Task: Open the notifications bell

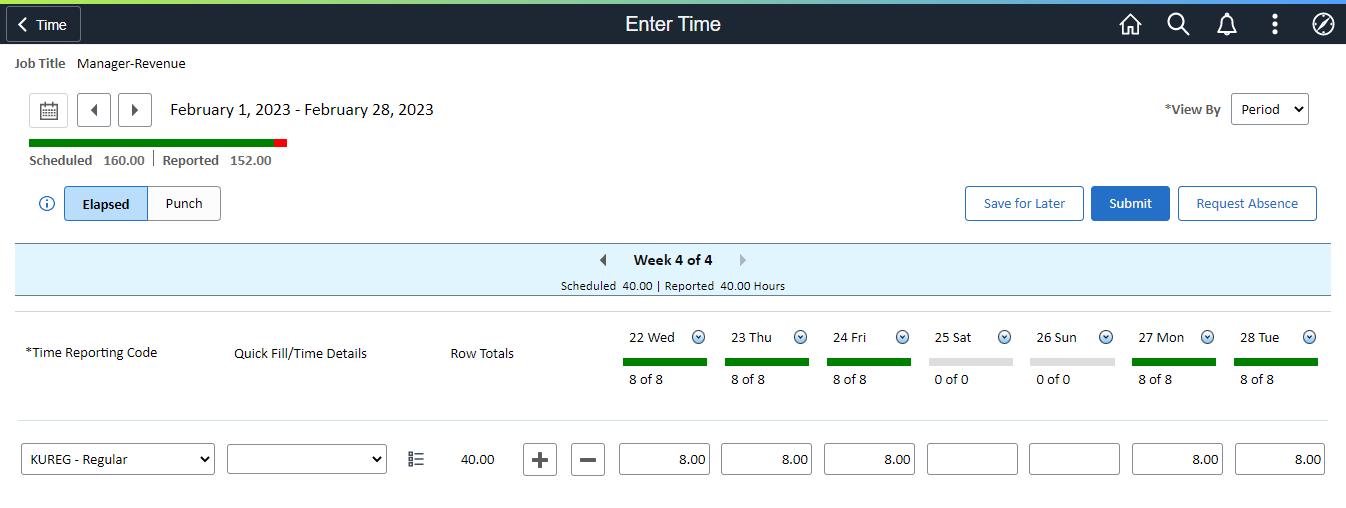Action: [1227, 25]
